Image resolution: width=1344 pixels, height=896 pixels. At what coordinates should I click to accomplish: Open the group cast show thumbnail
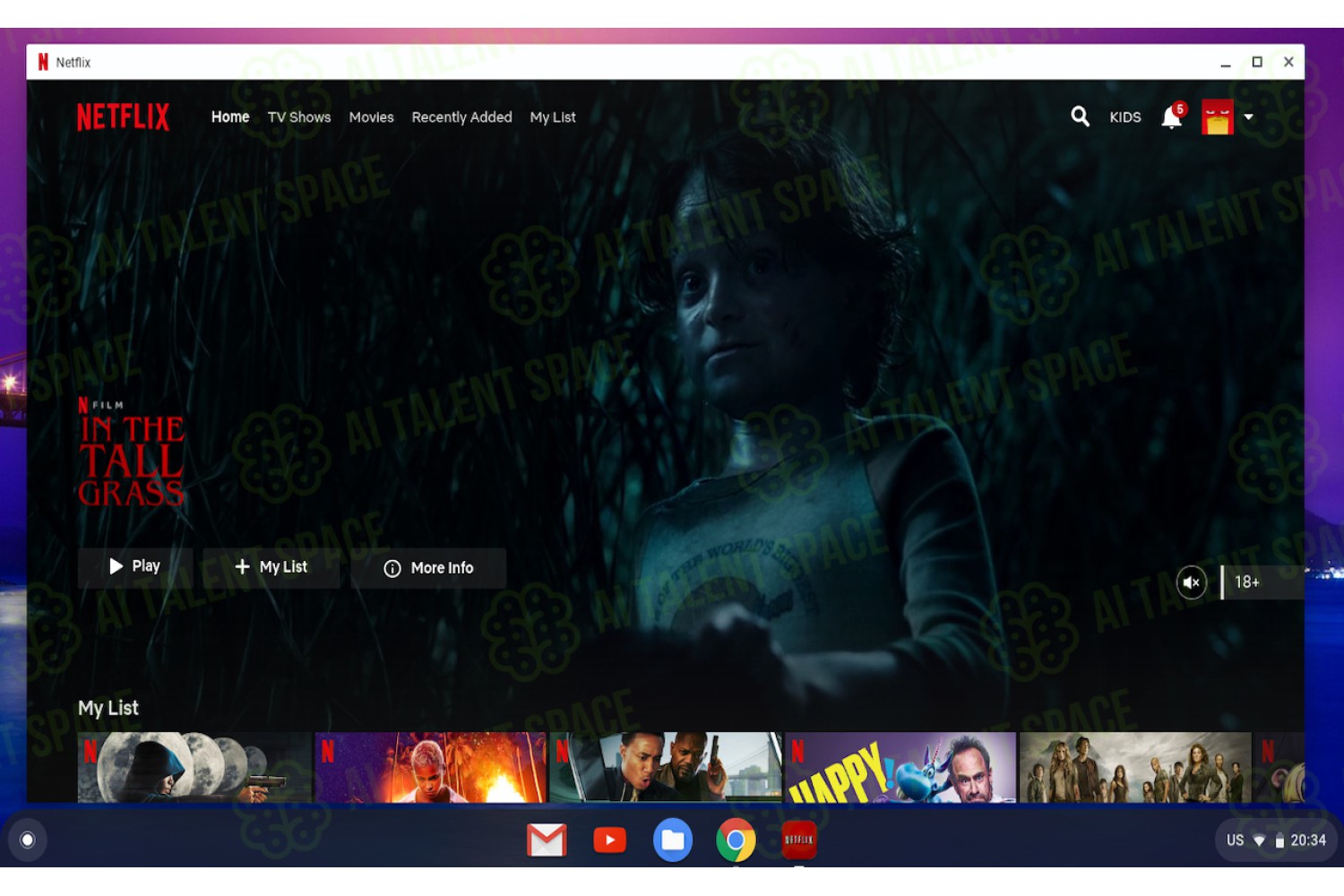point(1135,768)
